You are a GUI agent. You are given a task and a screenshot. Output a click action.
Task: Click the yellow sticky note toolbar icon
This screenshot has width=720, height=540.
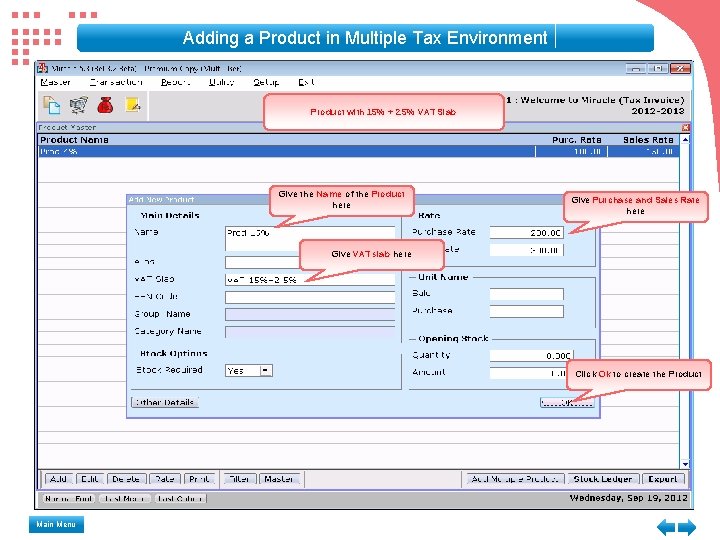[133, 105]
